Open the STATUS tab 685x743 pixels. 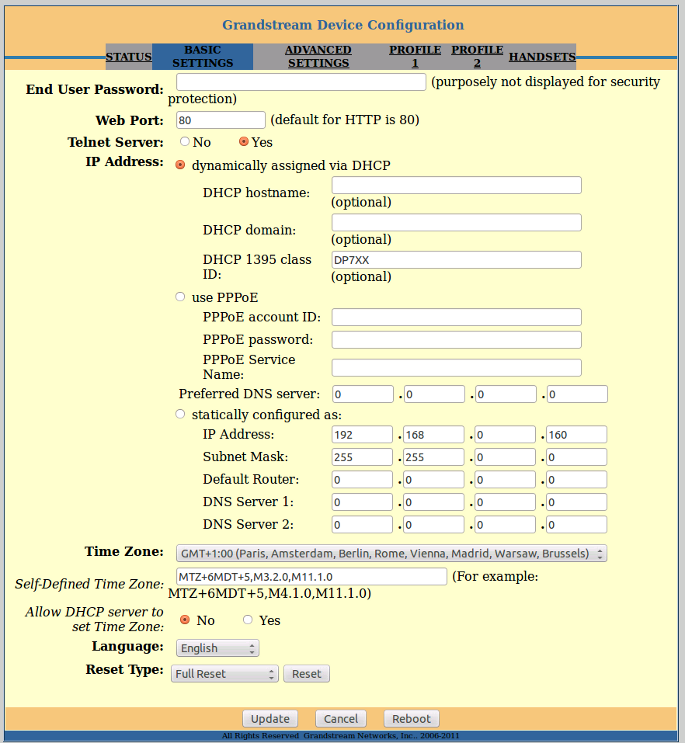coord(128,57)
